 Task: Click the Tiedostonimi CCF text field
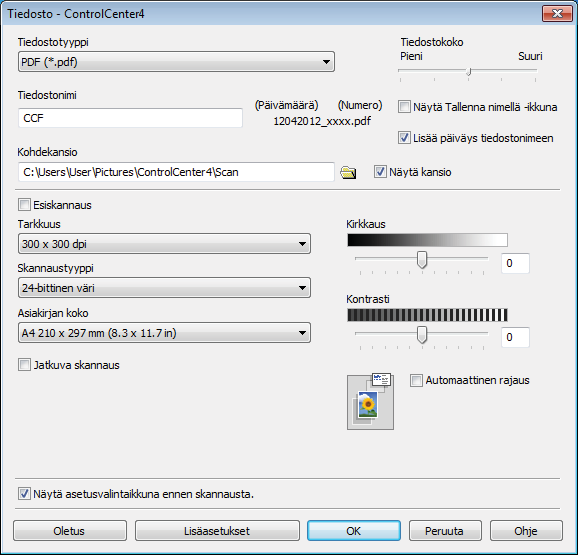tap(130, 118)
